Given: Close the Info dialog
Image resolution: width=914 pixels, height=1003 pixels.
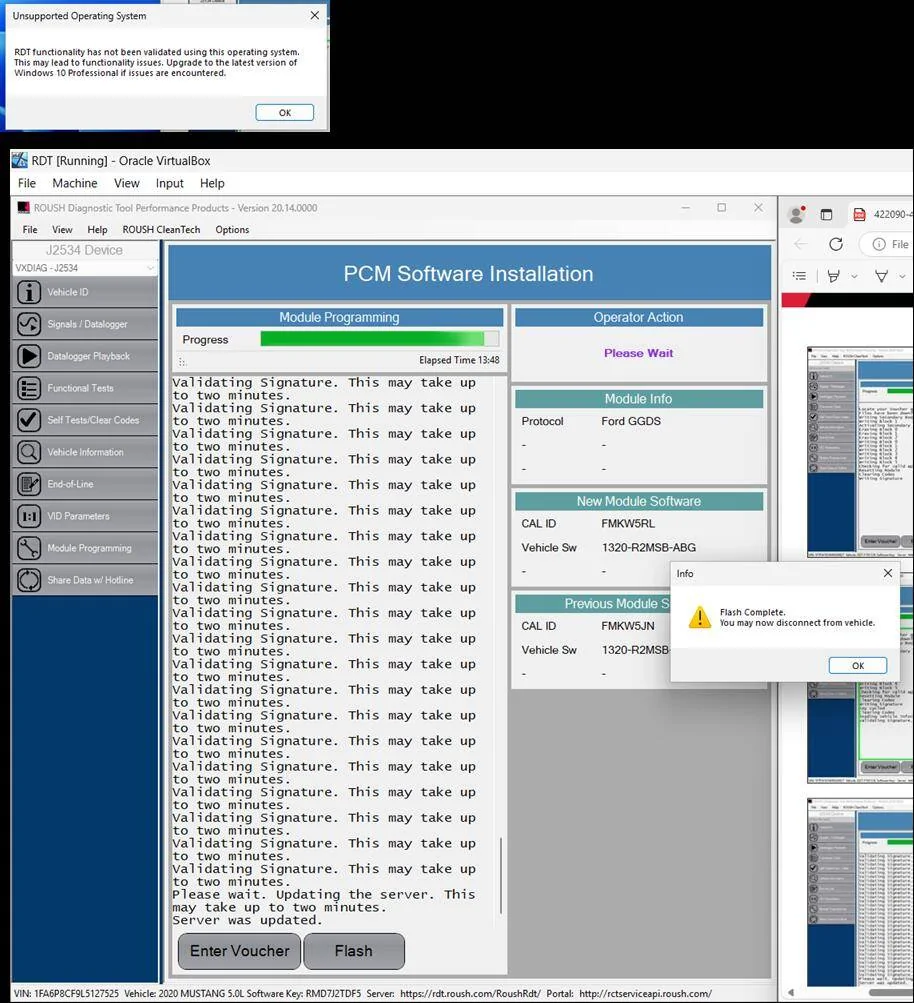Looking at the screenshot, I should [888, 573].
